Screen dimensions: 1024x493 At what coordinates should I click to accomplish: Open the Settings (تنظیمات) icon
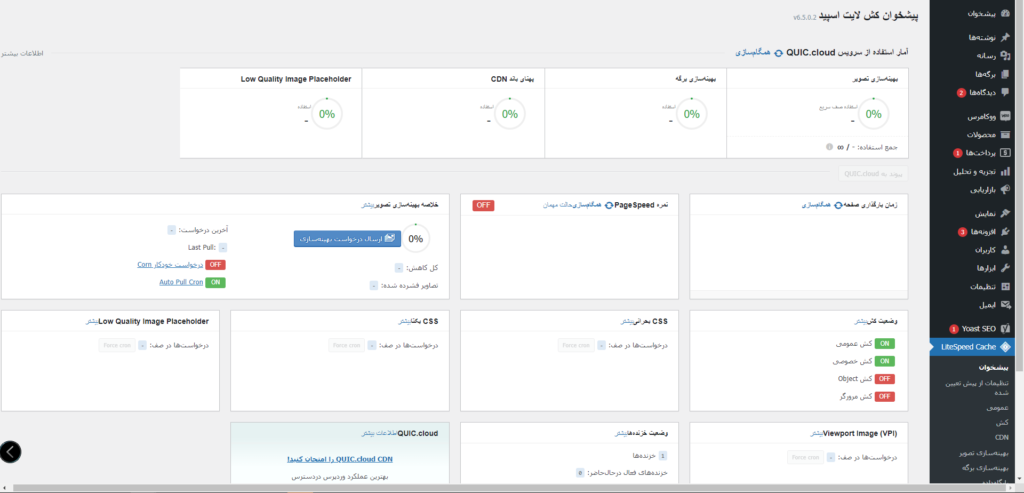click(1005, 286)
